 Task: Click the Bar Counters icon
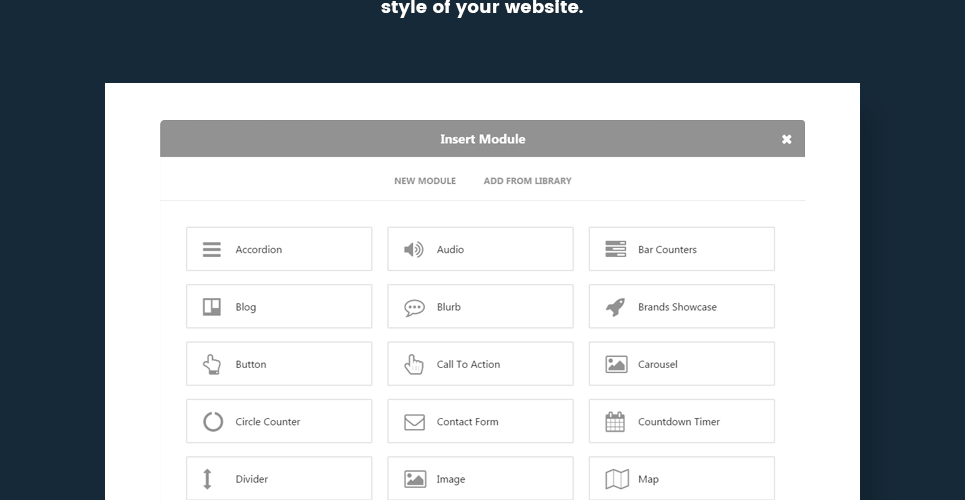(616, 250)
